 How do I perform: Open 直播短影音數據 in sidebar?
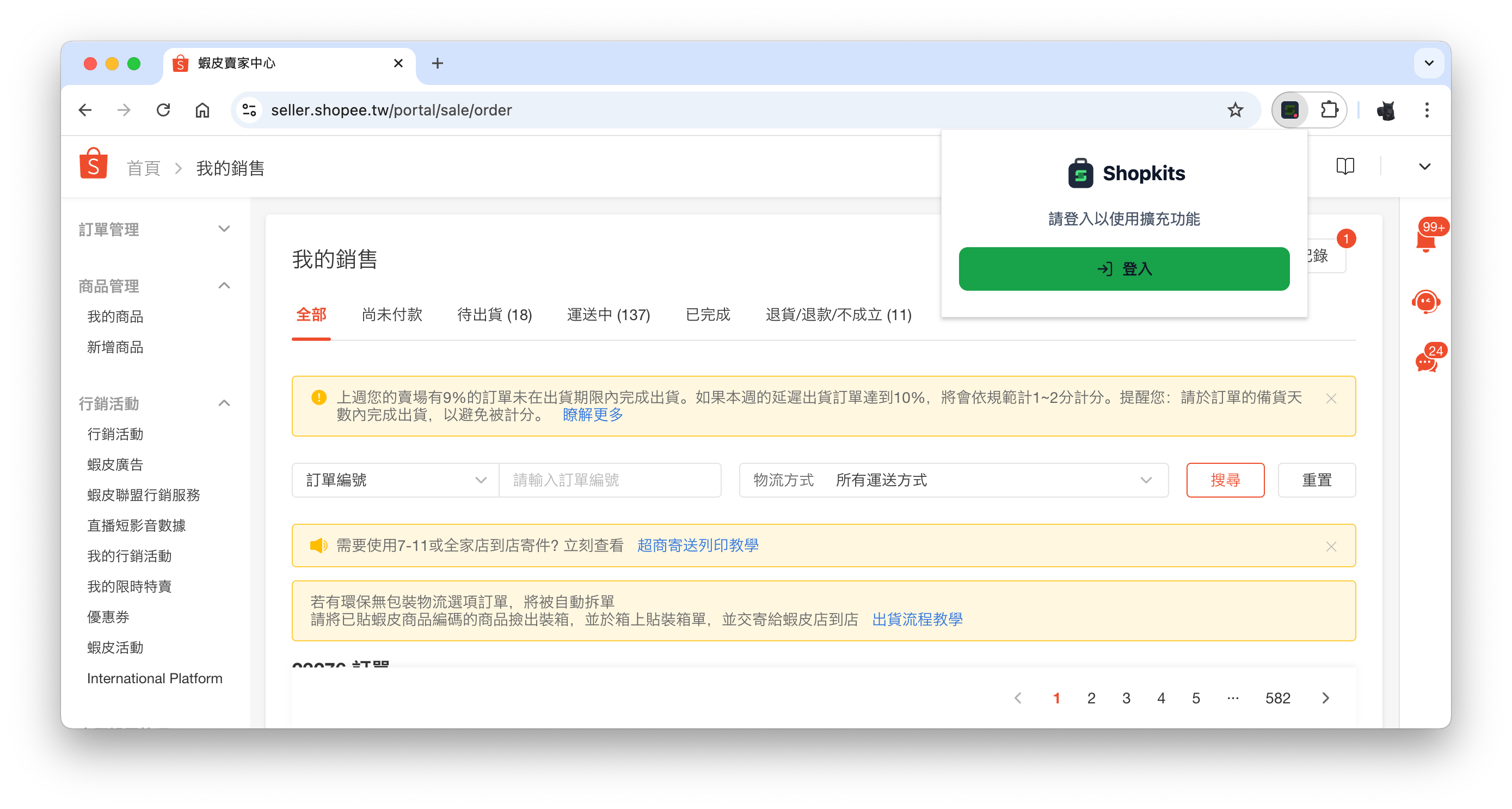(x=136, y=525)
